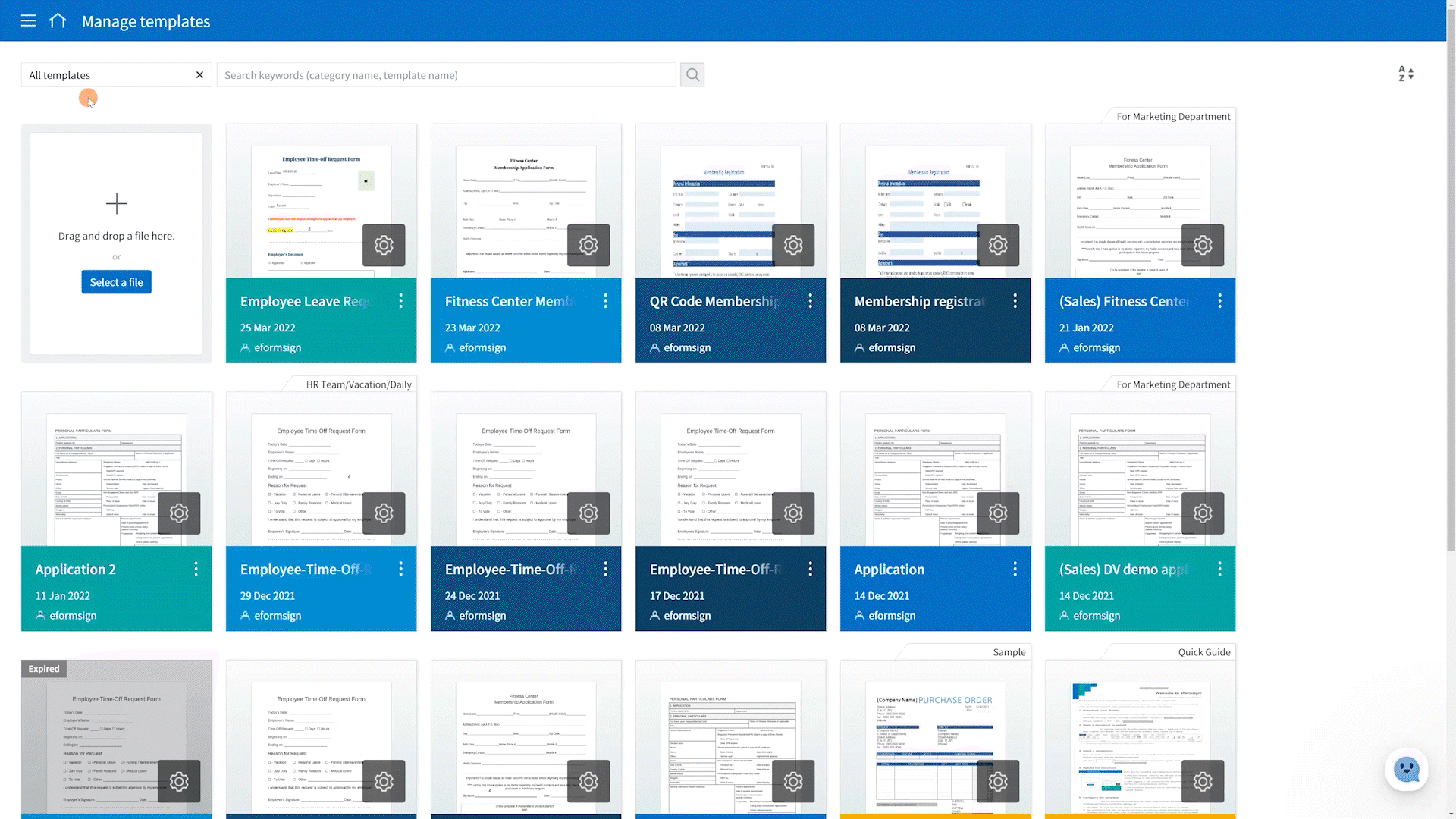Click the Quick Guide category tag
This screenshot has height=819, width=1456.
click(x=1204, y=652)
